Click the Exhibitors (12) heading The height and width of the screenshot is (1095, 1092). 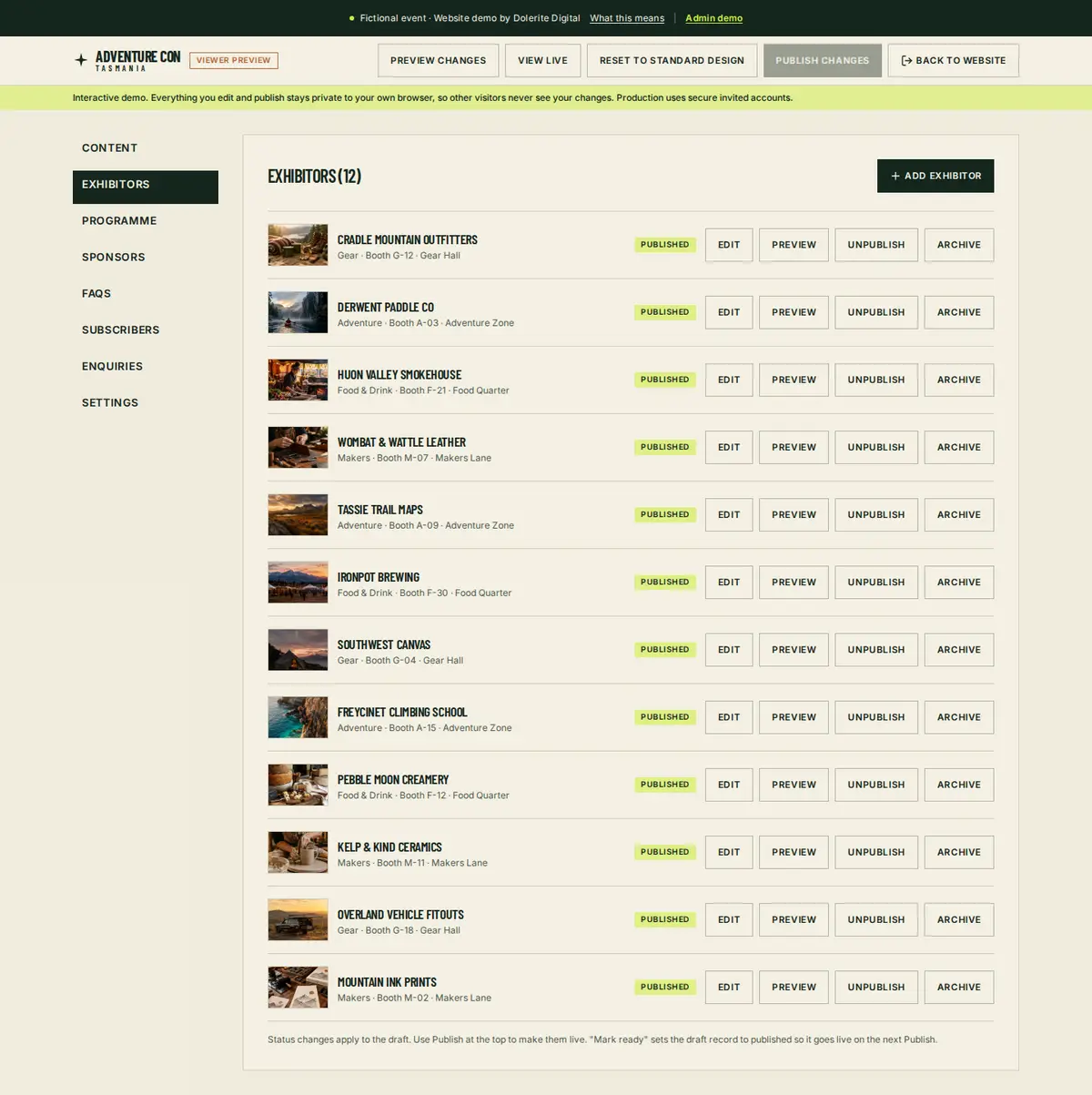[x=314, y=176]
